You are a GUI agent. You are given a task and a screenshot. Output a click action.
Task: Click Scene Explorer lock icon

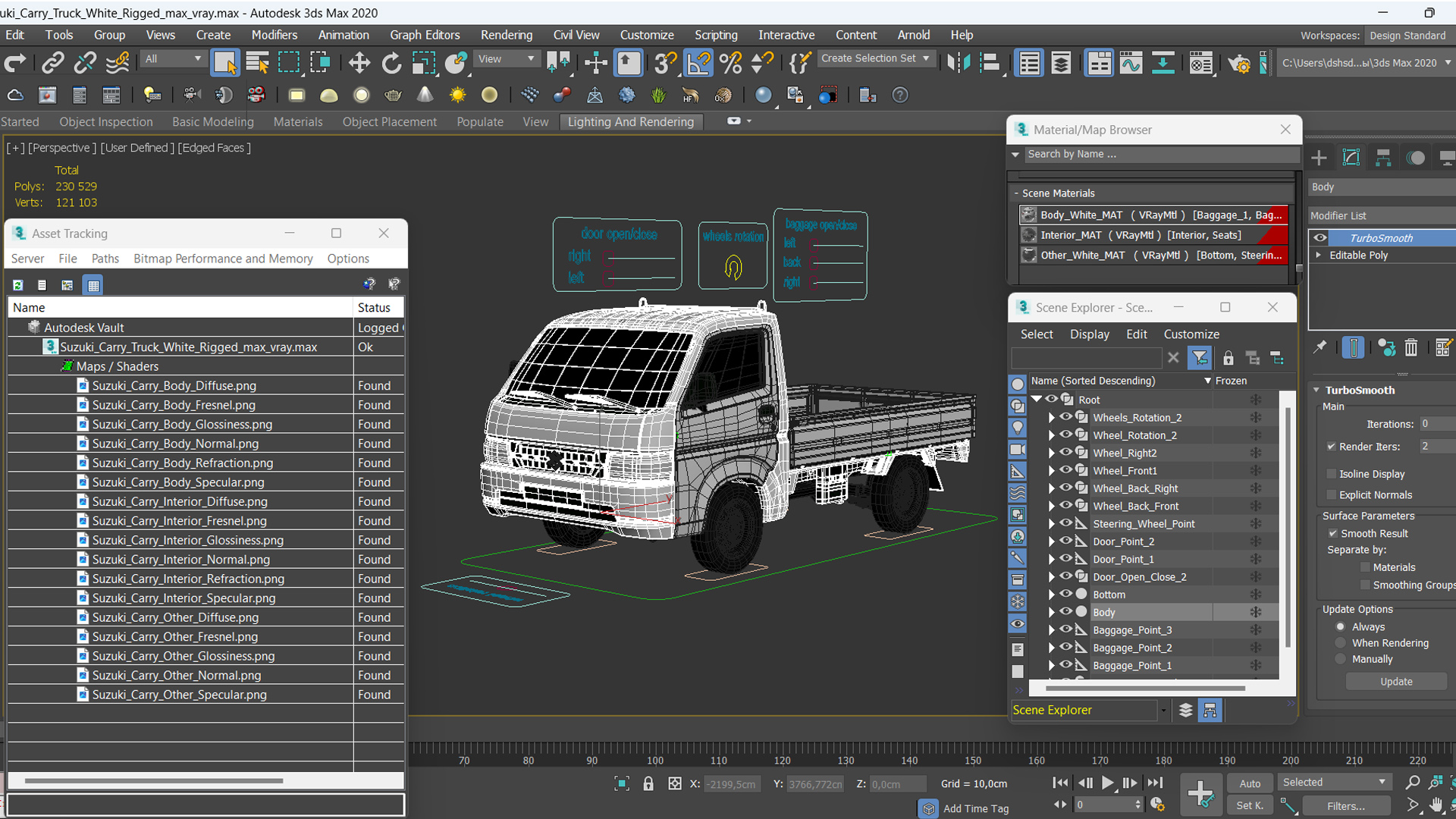(x=1228, y=358)
